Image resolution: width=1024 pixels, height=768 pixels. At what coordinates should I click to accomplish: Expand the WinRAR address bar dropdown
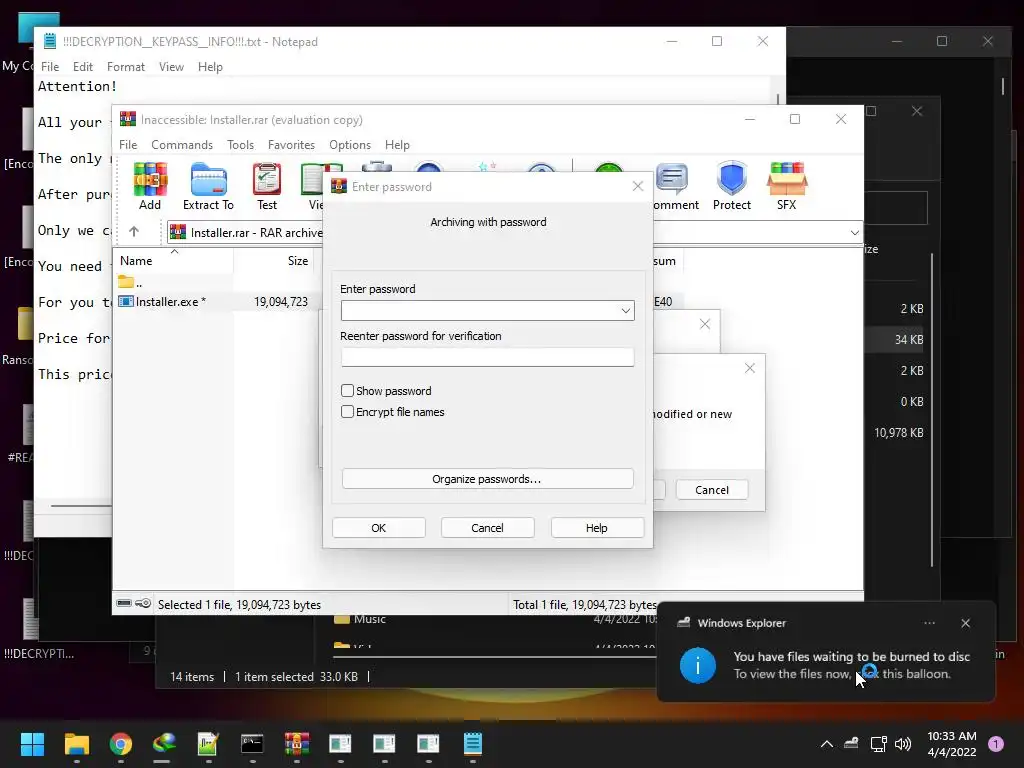pyautogui.click(x=854, y=232)
